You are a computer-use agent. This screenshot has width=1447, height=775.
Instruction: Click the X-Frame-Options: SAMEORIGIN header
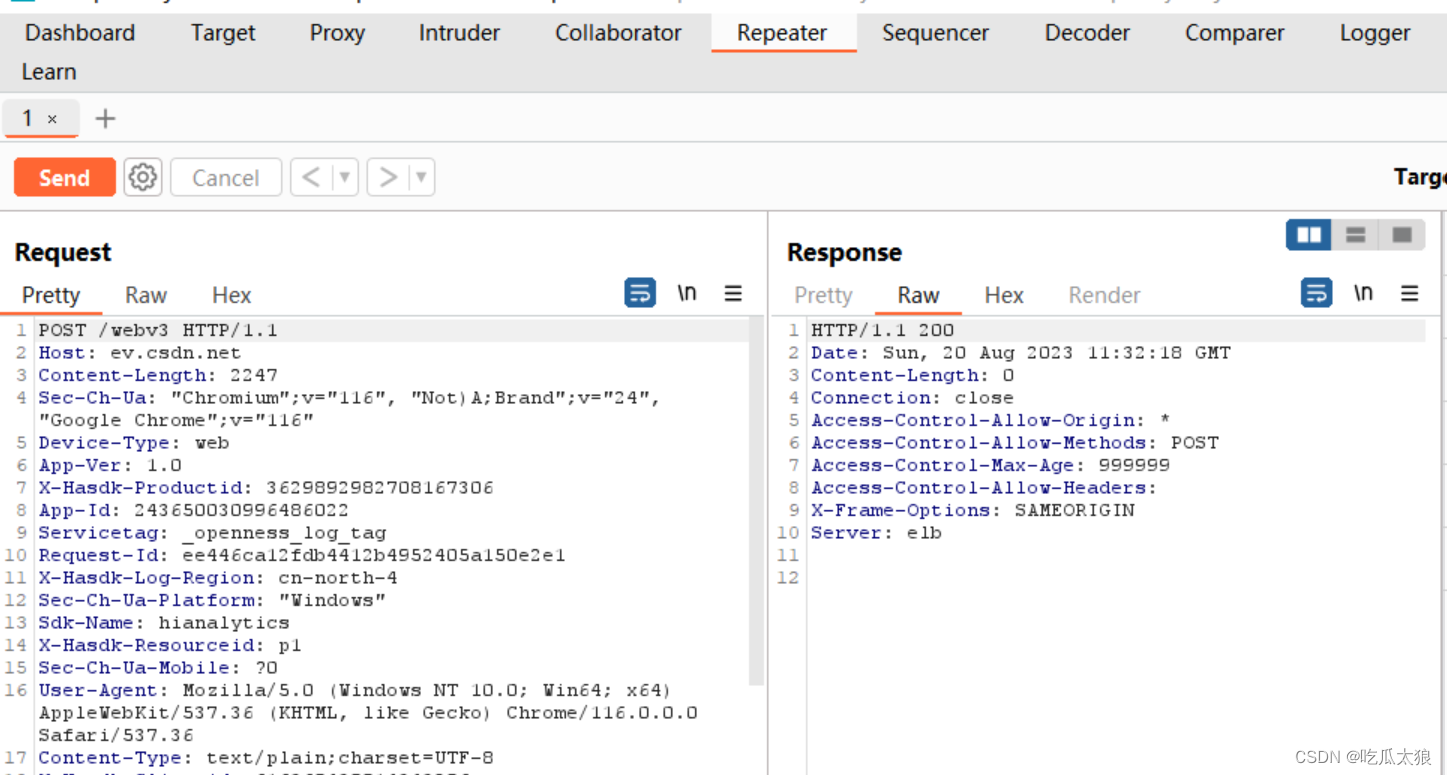[x=973, y=510]
